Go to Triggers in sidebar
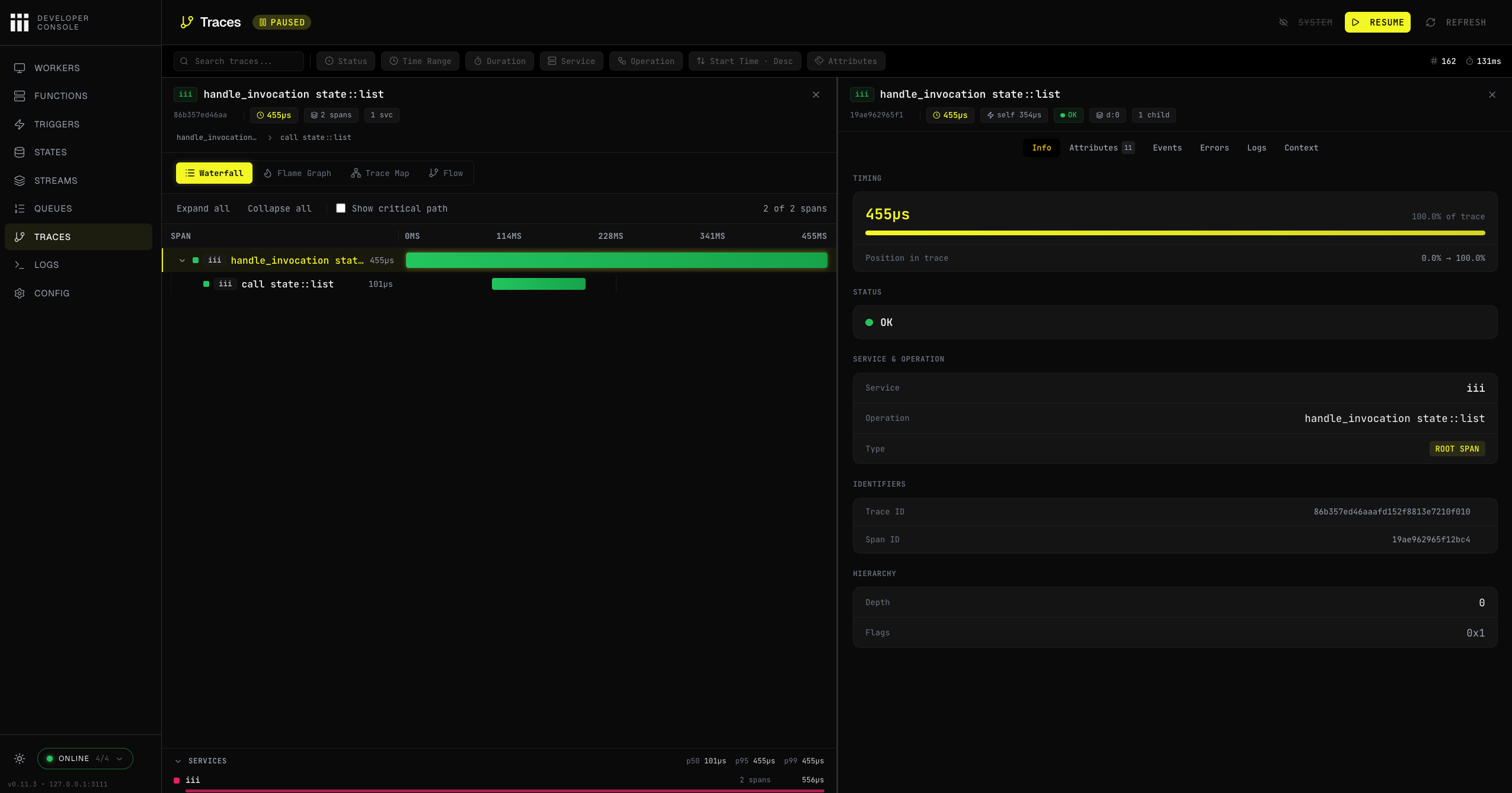Image resolution: width=1512 pixels, height=793 pixels. click(78, 124)
